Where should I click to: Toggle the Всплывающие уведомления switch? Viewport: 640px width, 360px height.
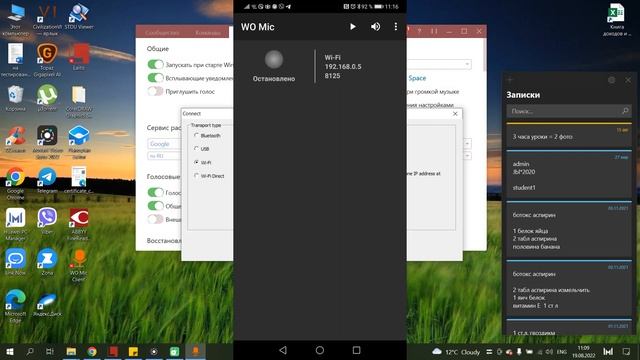pos(155,78)
